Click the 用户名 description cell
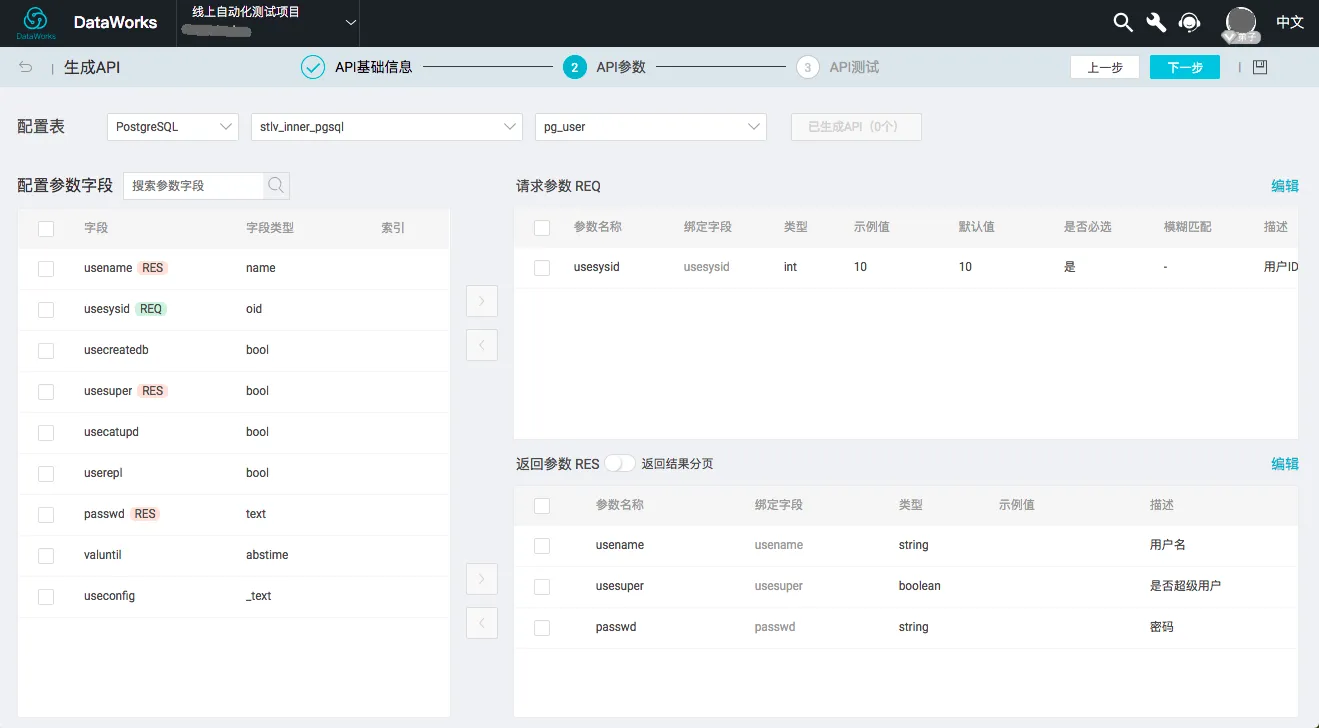 click(x=1168, y=545)
